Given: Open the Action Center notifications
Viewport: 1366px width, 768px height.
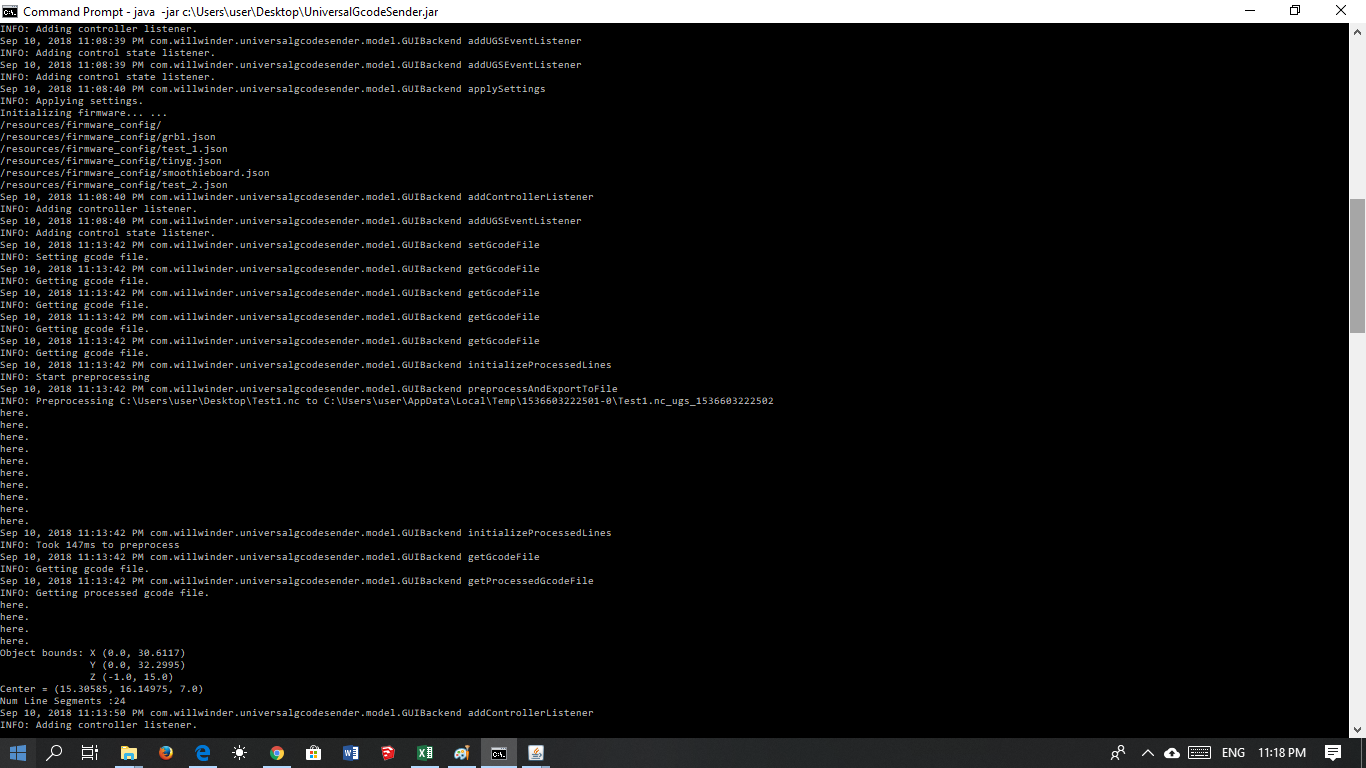Looking at the screenshot, I should coord(1333,753).
